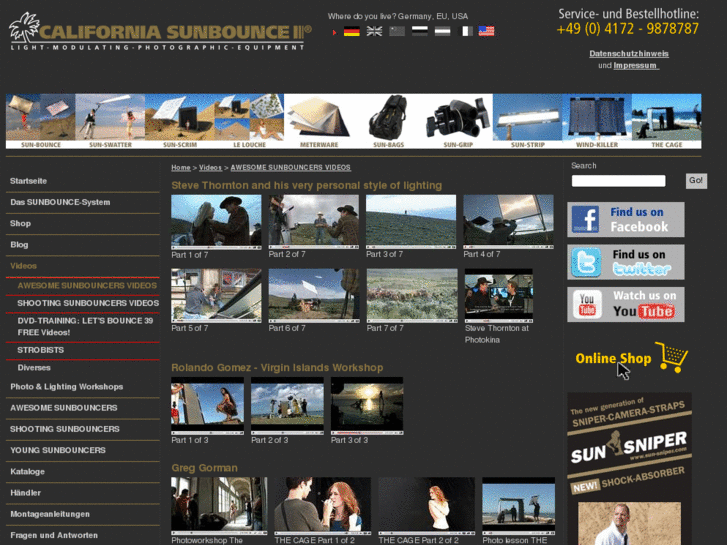Open Shop in the sidebar menu
Image resolution: width=727 pixels, height=545 pixels.
click(x=20, y=224)
